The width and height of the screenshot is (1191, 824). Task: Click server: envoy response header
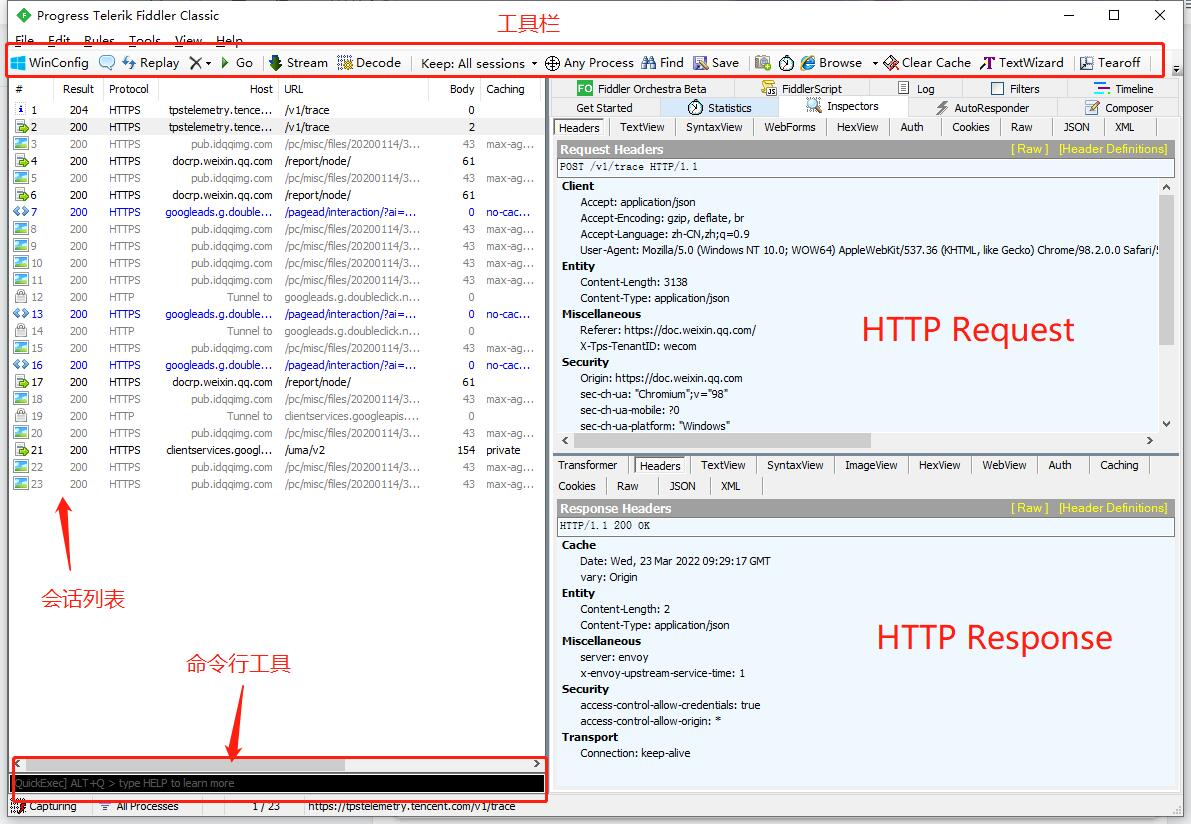(614, 658)
